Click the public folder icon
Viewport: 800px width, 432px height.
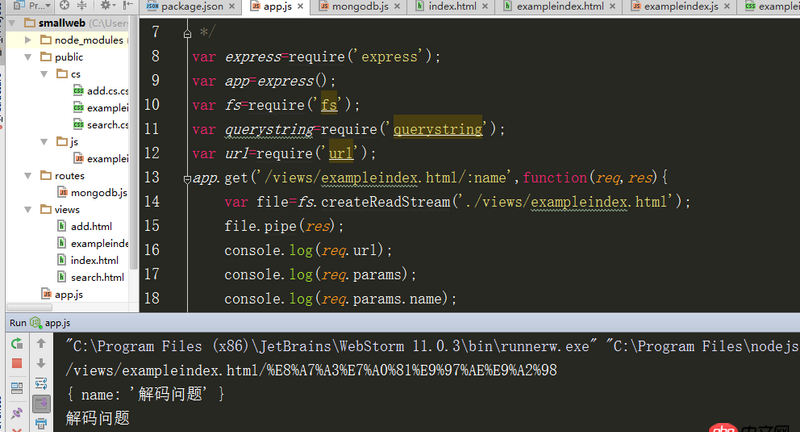46,57
